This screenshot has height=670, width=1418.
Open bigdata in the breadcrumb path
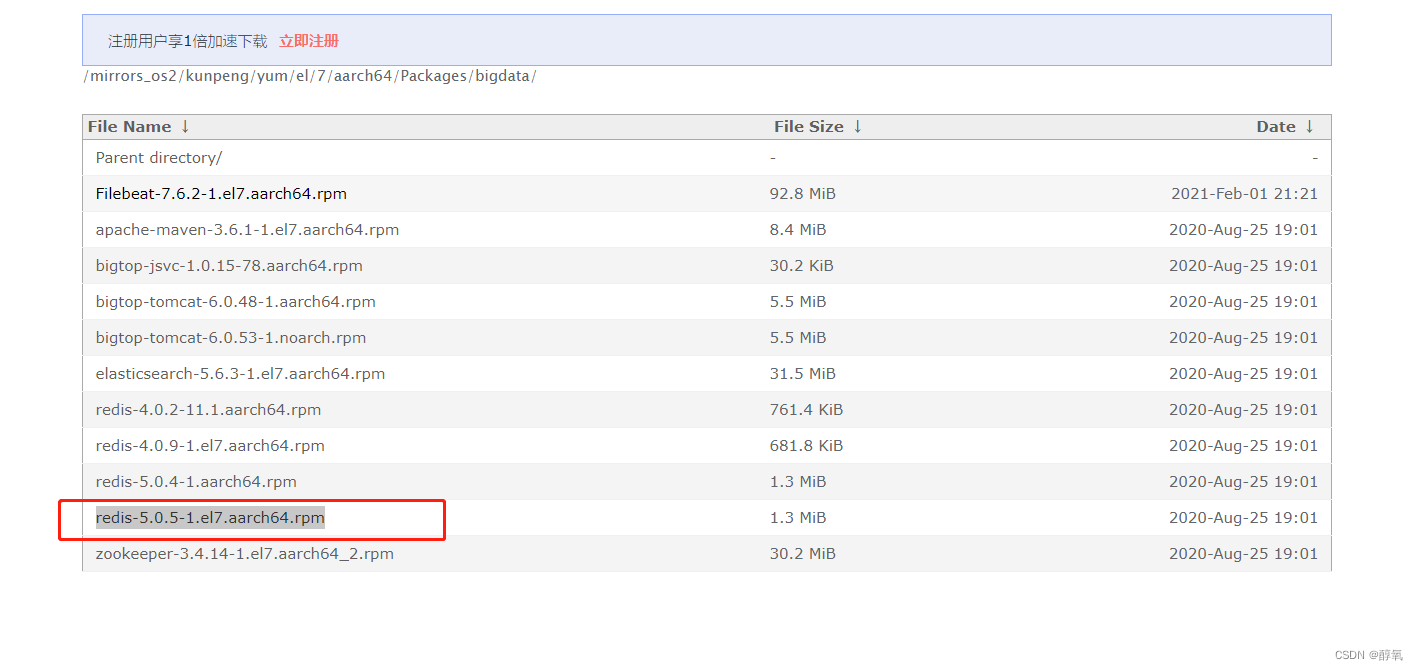click(502, 76)
